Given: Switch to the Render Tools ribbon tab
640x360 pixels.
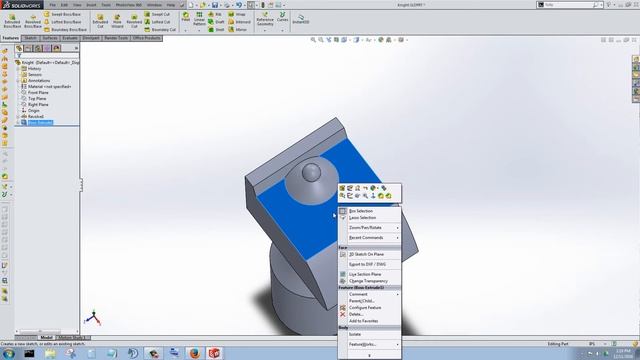Looking at the screenshot, I should click(x=116, y=38).
